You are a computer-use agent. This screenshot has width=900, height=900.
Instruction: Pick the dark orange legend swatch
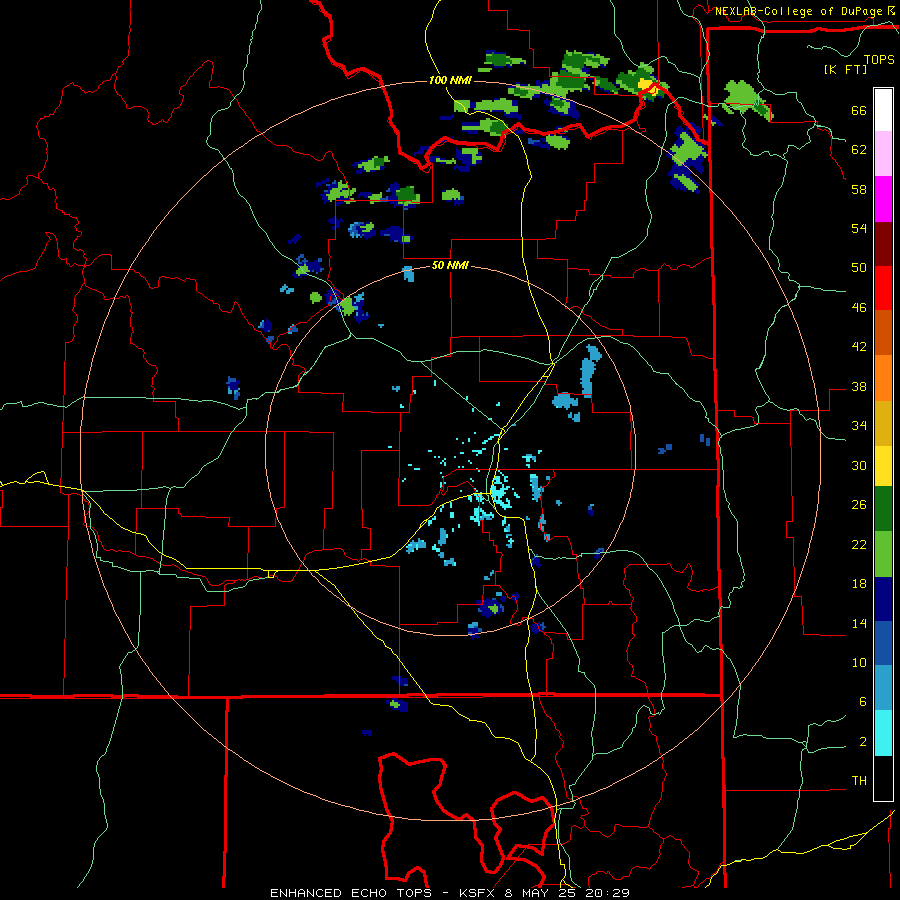pyautogui.click(x=883, y=332)
